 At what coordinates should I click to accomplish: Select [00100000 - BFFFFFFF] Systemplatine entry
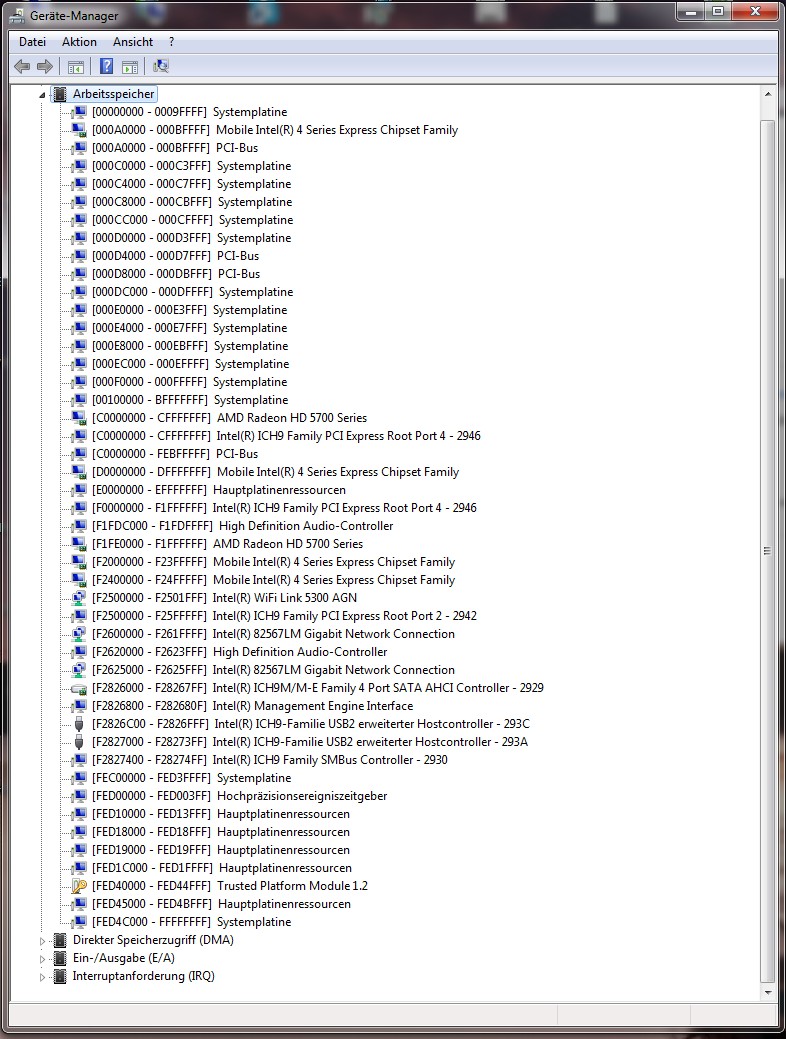pos(190,400)
